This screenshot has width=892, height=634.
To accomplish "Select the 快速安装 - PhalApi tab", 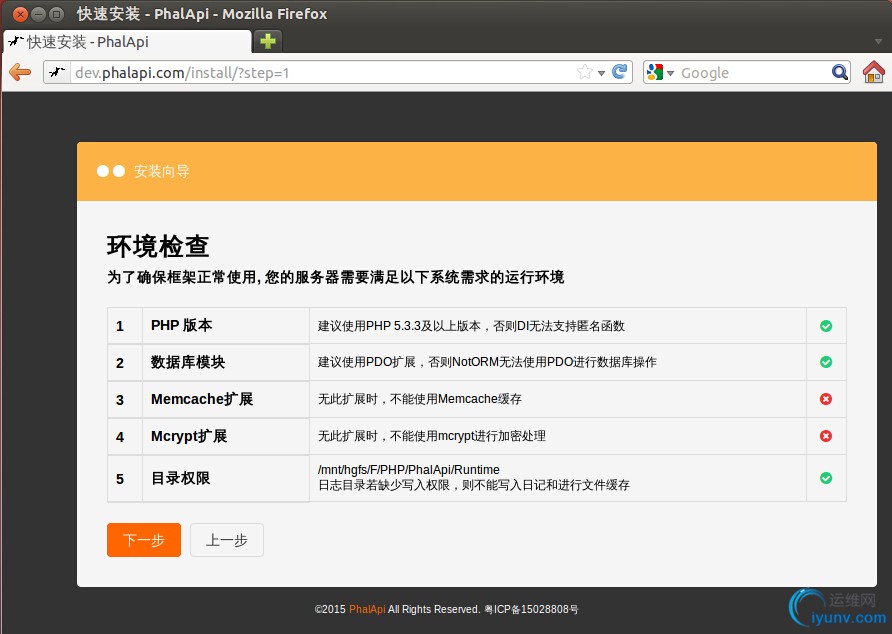I will click(x=128, y=42).
